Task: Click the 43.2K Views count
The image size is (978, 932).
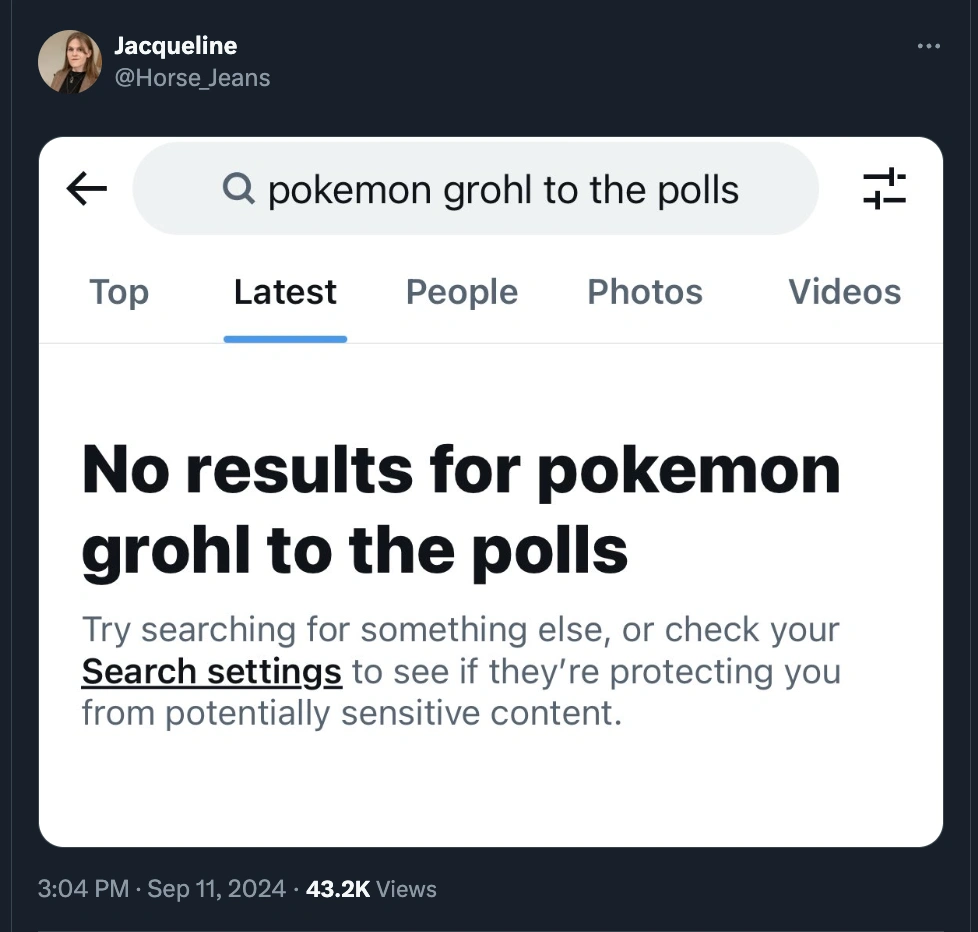Action: coord(371,888)
